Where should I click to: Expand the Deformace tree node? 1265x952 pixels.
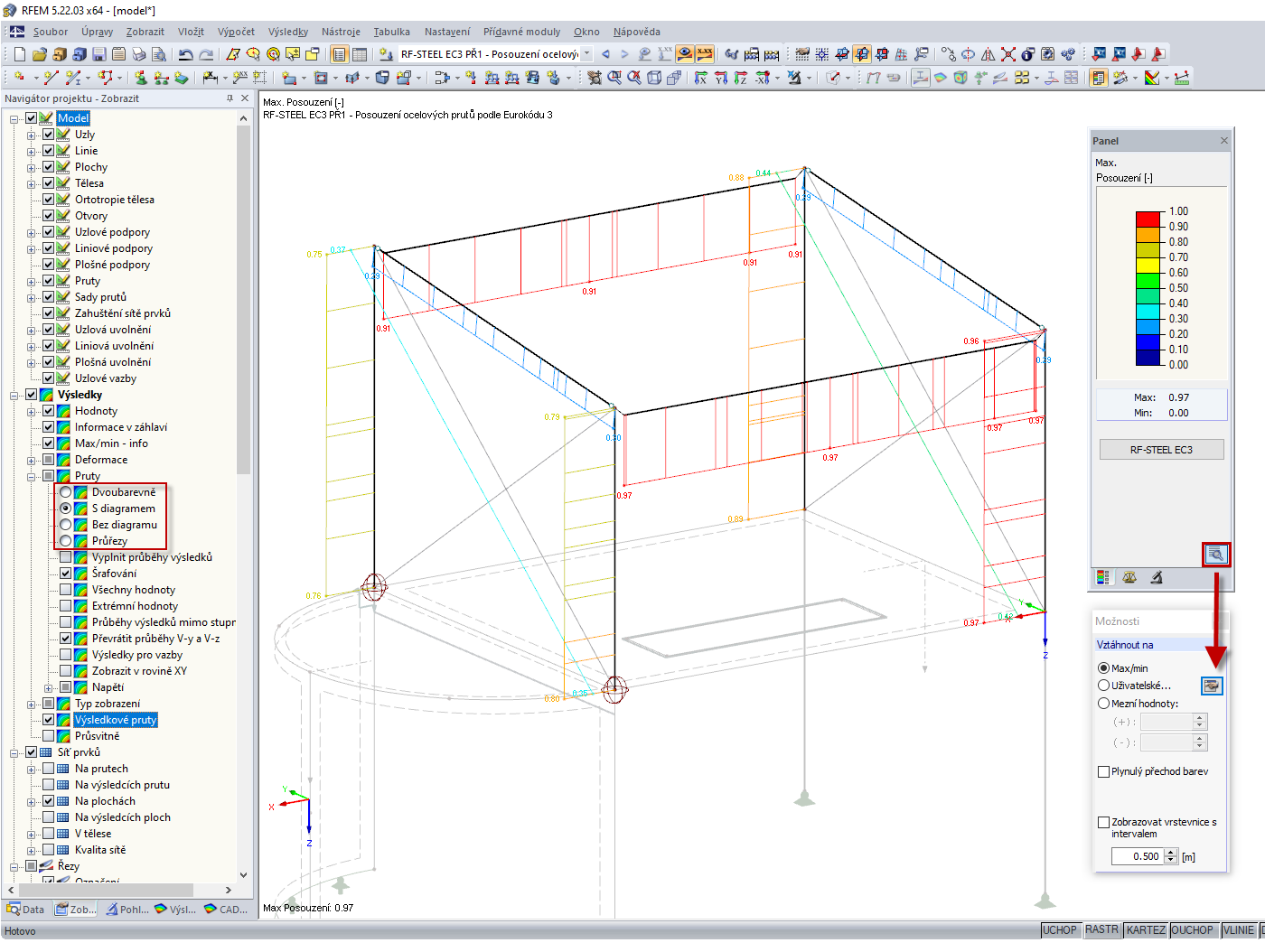click(x=32, y=460)
